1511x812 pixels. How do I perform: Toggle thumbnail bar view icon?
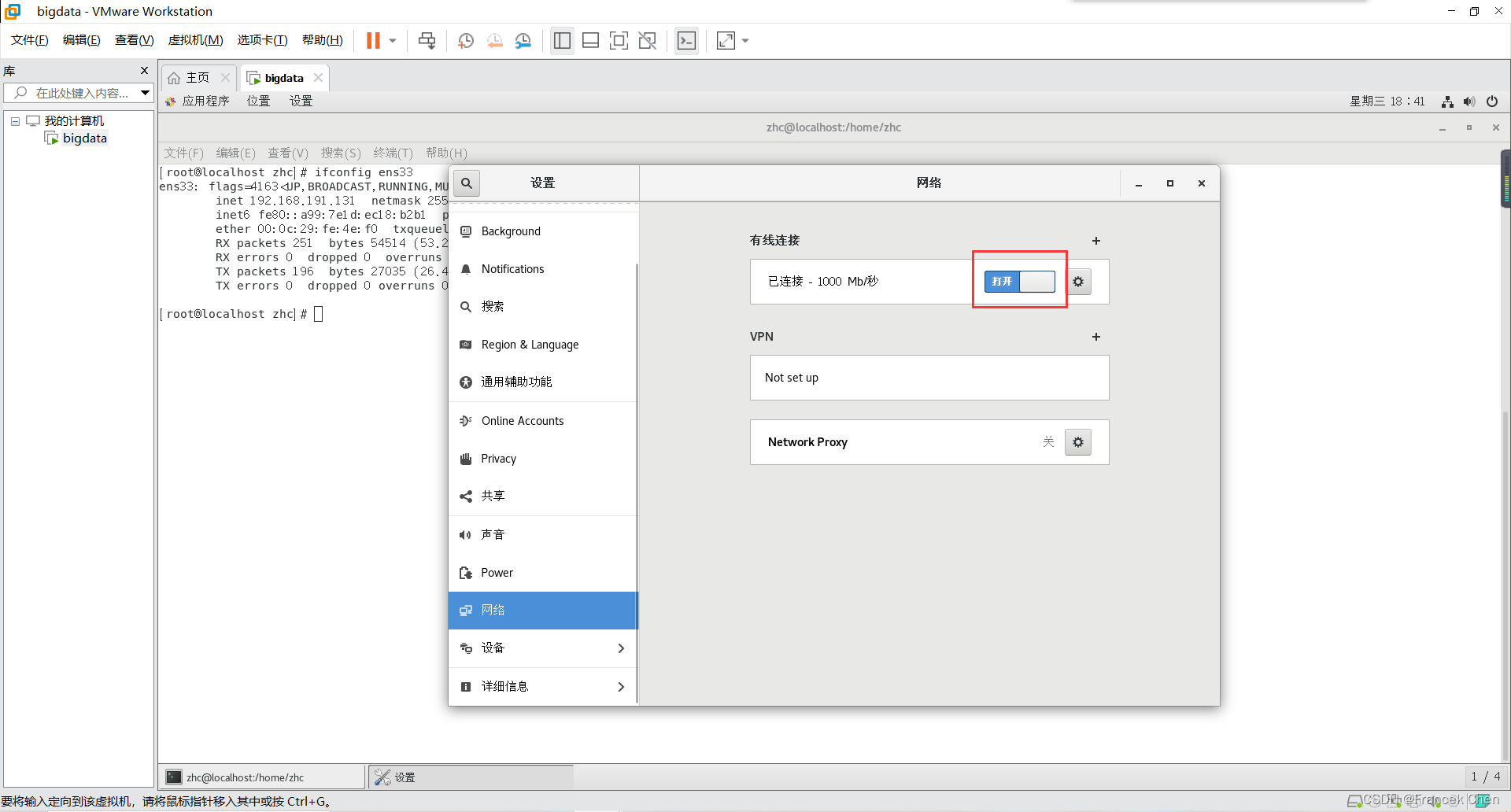(x=590, y=40)
